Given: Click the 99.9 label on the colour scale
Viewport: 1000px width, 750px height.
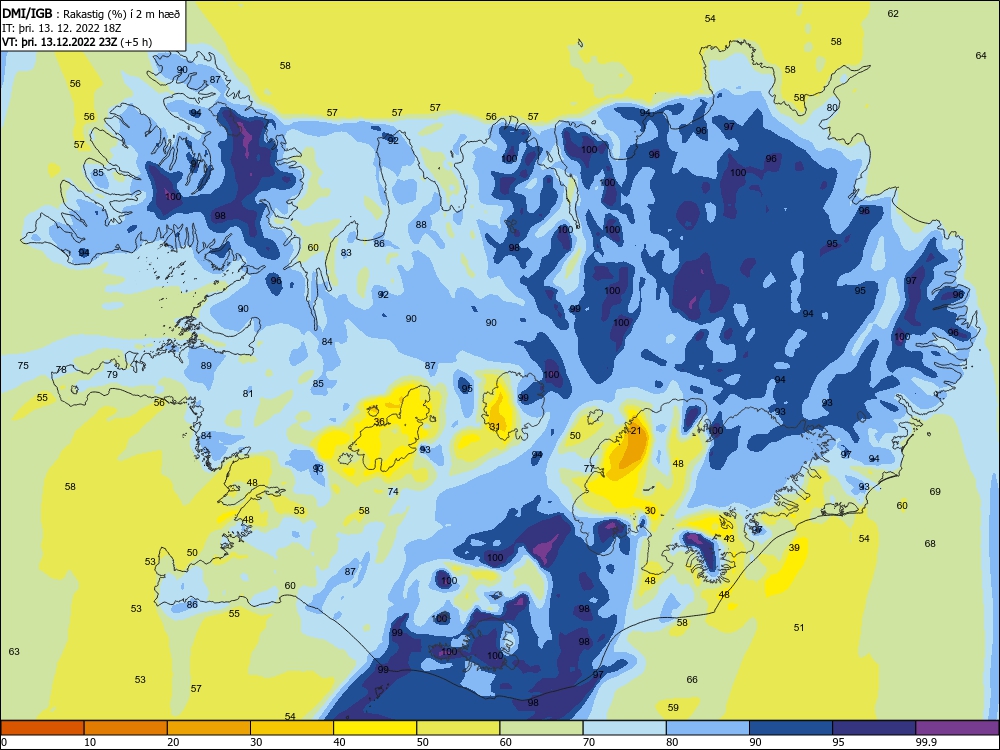Looking at the screenshot, I should 926,742.
